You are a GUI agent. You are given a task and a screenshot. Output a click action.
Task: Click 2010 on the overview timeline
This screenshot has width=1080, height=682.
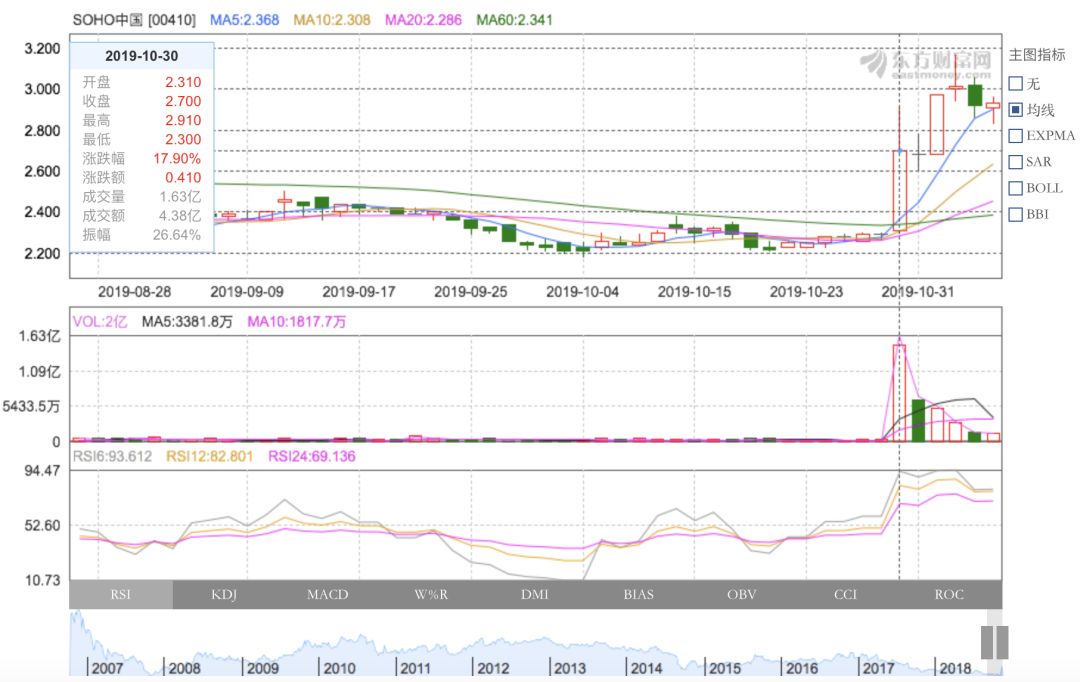tap(340, 668)
